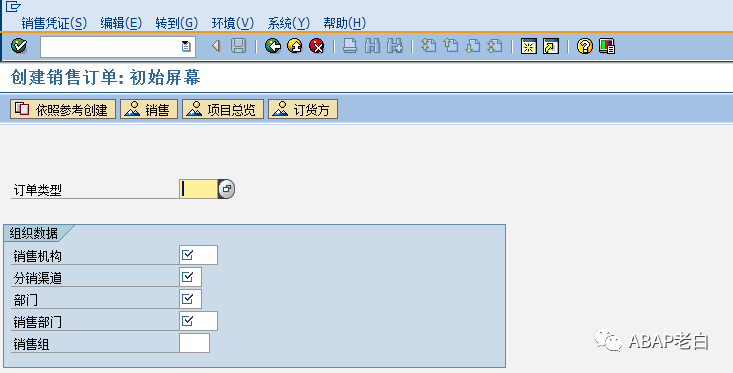
Task: Click the Next Page icon
Action: point(473,46)
